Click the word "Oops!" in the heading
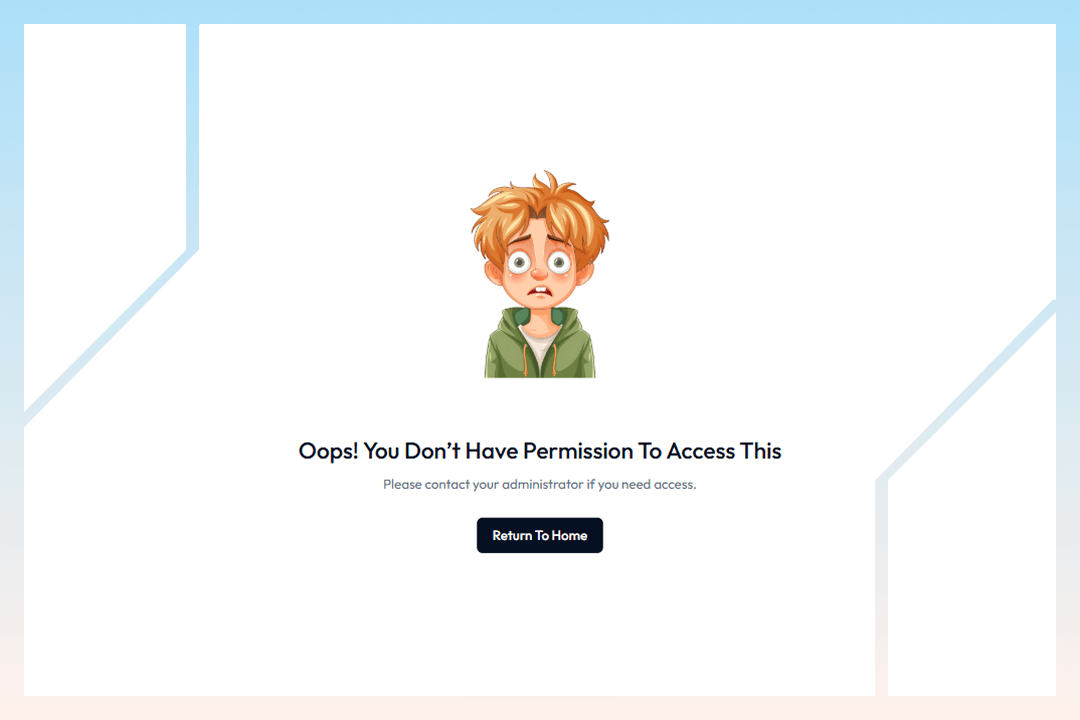Image resolution: width=1080 pixels, height=720 pixels. tap(329, 451)
